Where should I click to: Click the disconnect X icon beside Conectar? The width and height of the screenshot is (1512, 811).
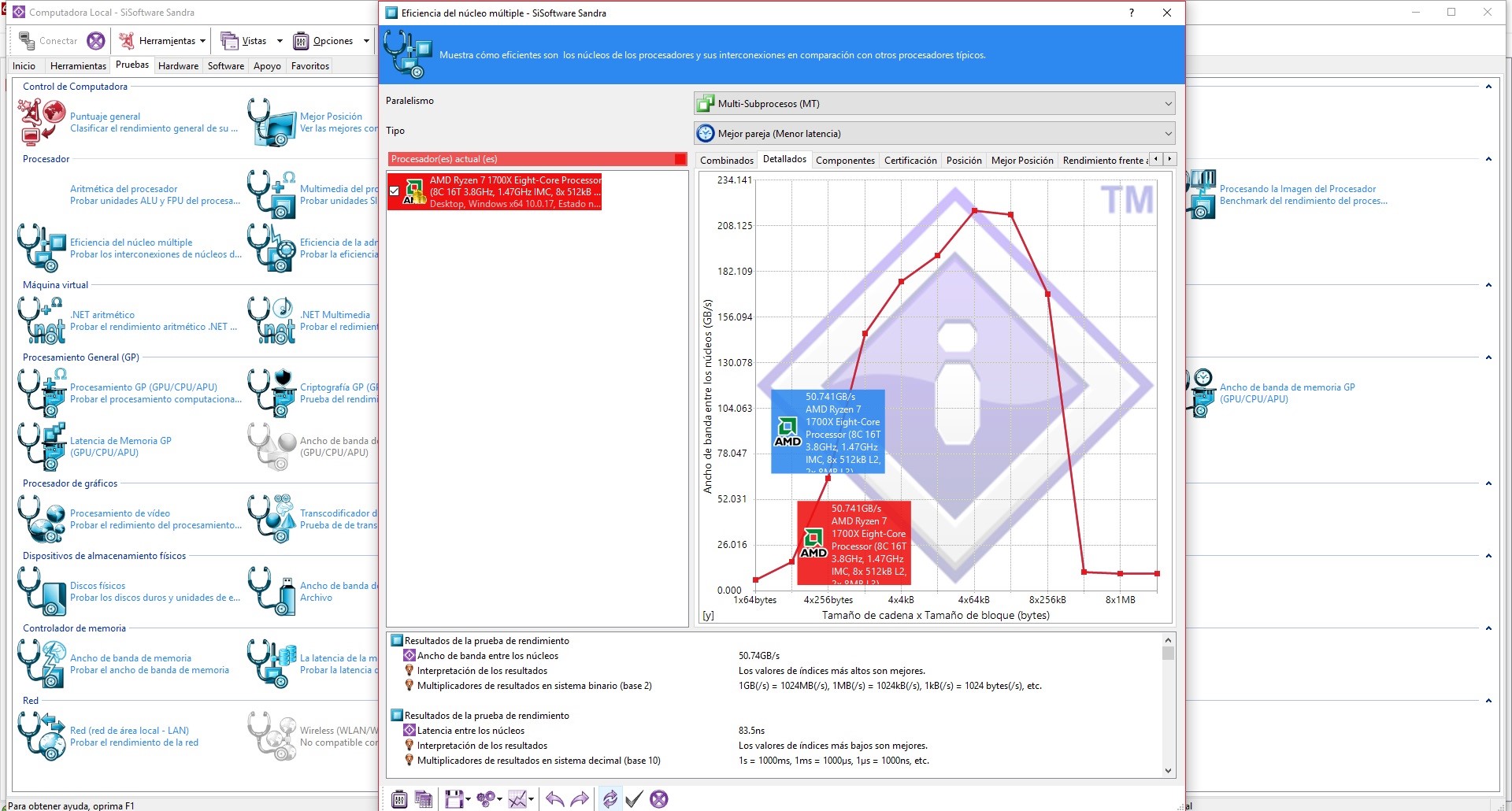click(x=96, y=41)
